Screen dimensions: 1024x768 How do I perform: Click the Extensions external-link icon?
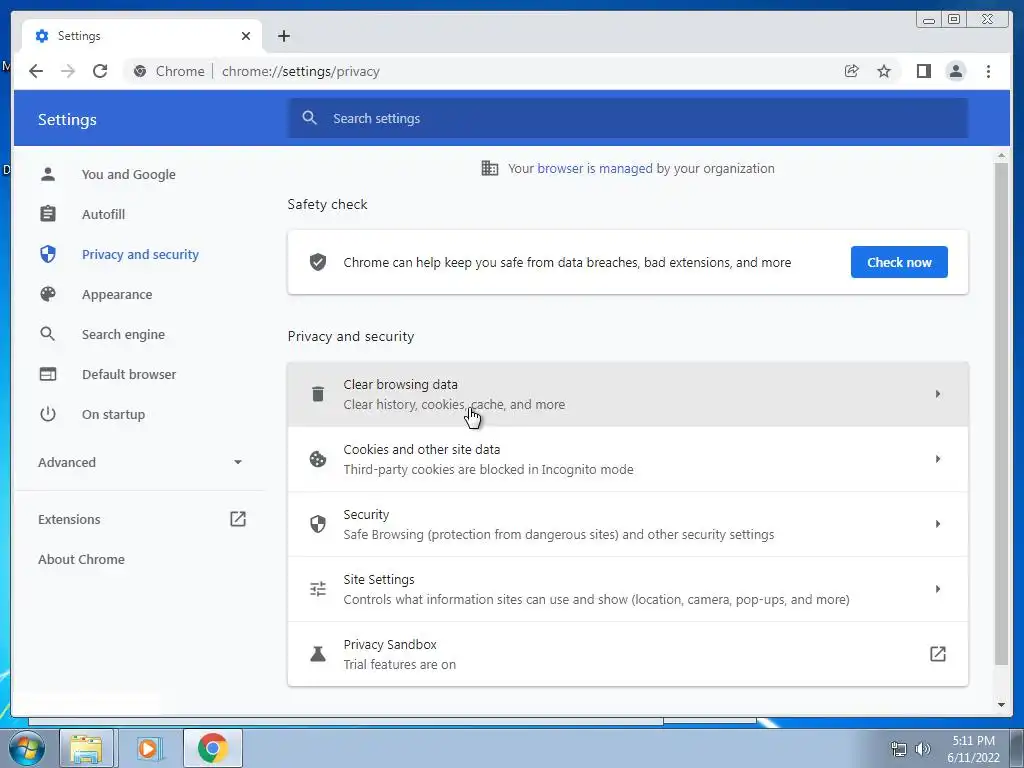click(x=238, y=519)
